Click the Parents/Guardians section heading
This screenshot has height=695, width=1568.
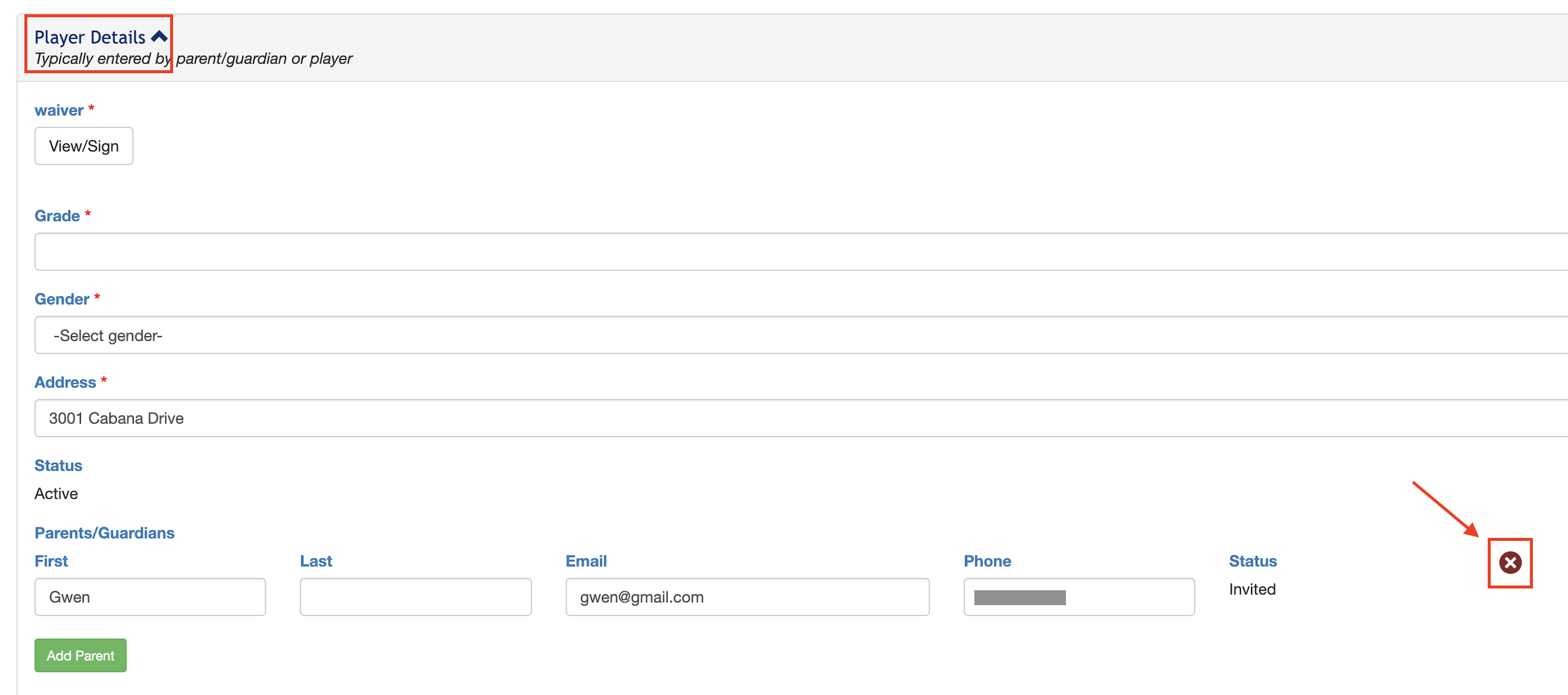105,533
